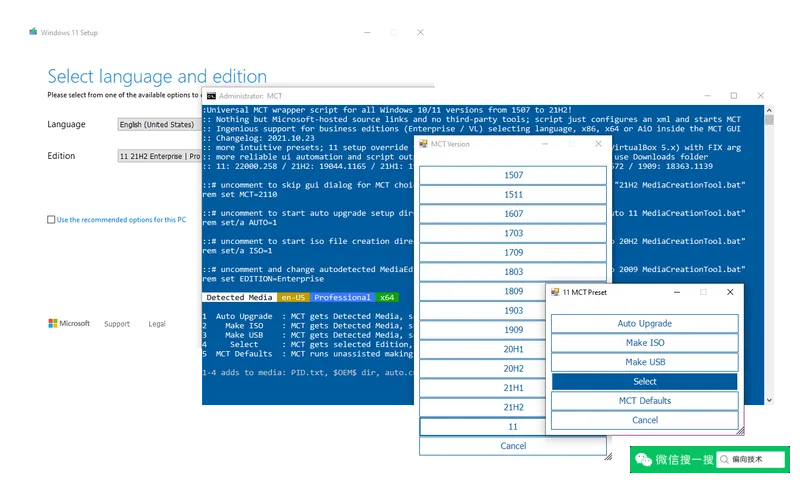Cancel the MCT Version dialog
The height and width of the screenshot is (483, 800).
click(513, 446)
